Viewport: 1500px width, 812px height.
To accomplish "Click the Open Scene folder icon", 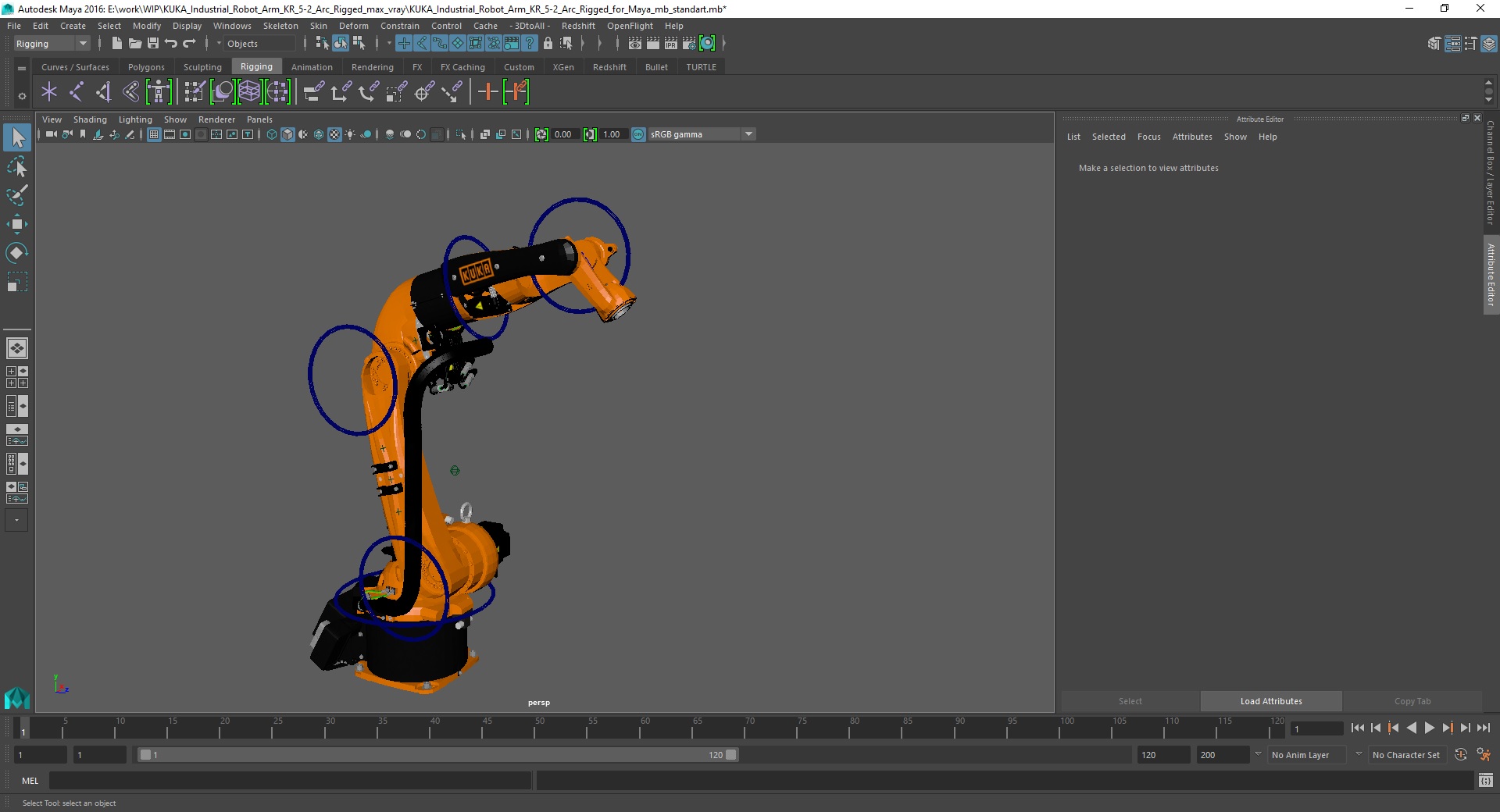I will click(134, 44).
